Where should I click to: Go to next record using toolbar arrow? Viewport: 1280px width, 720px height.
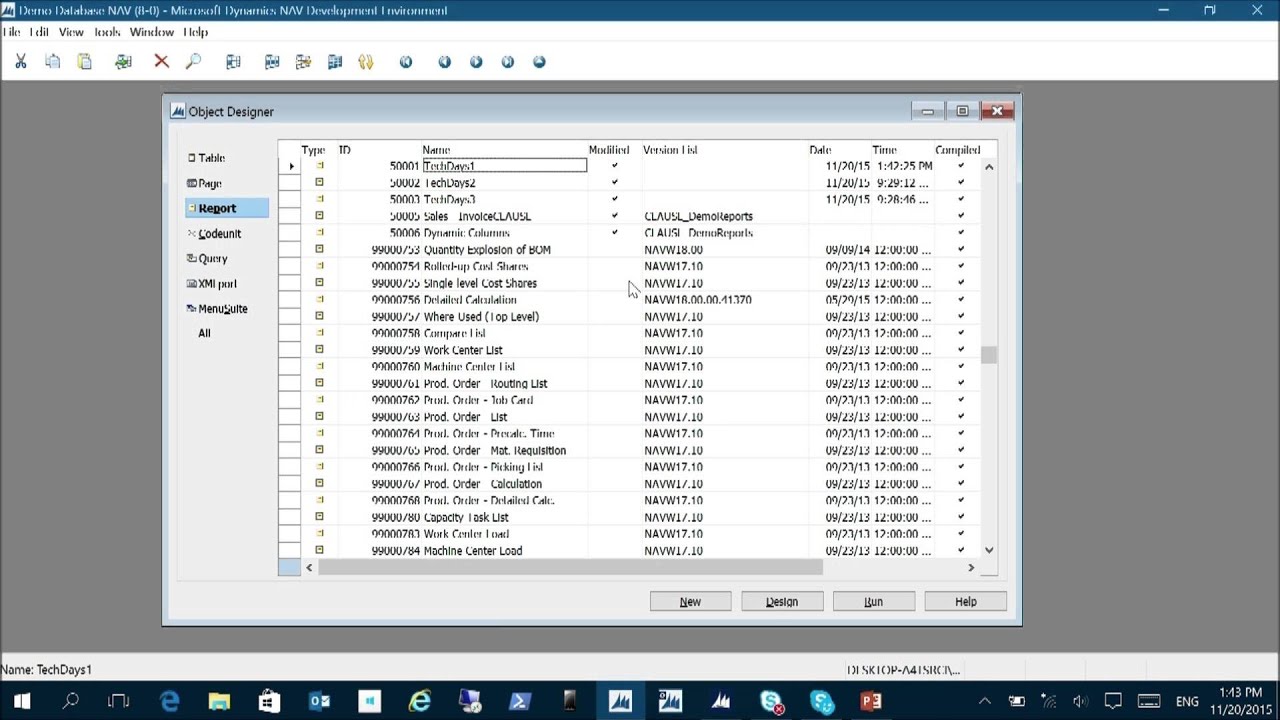point(476,62)
